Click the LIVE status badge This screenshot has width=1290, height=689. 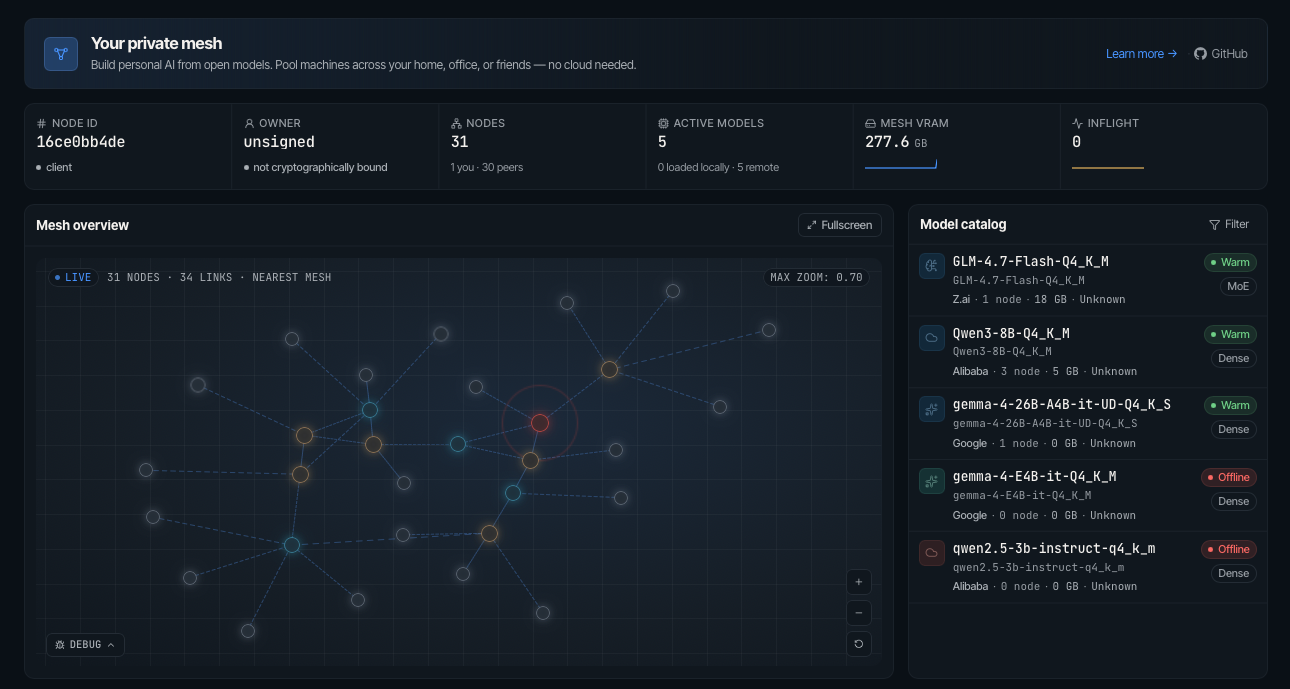[73, 277]
